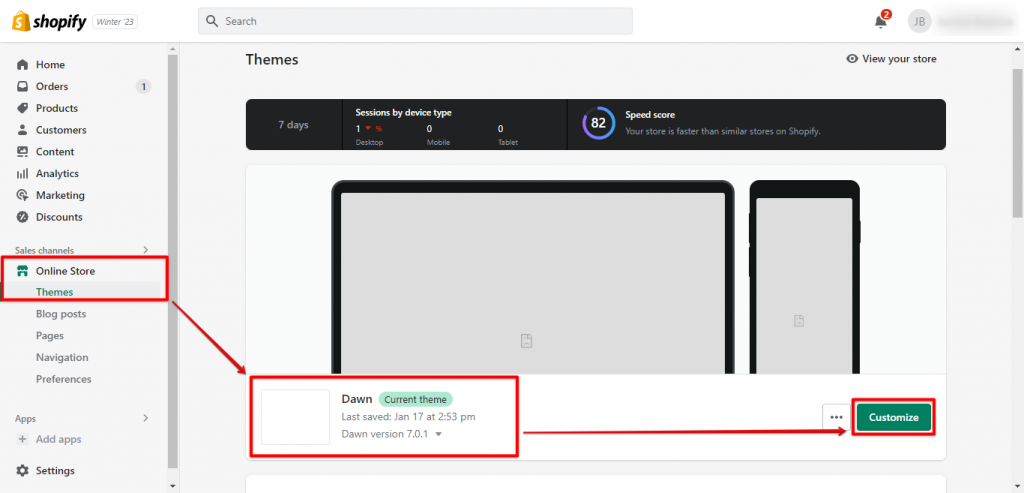This screenshot has width=1024, height=493.
Task: Click the green Customize button
Action: [893, 418]
